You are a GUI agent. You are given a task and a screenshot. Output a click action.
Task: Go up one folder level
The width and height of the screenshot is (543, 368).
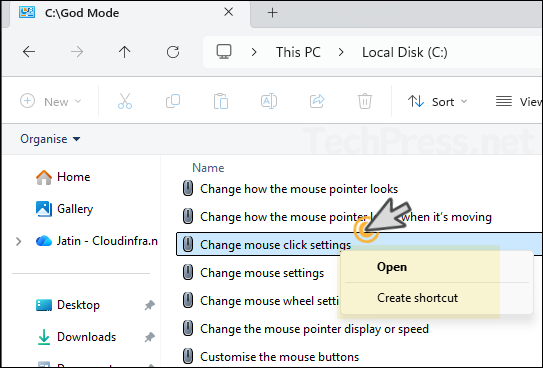pyautogui.click(x=125, y=52)
